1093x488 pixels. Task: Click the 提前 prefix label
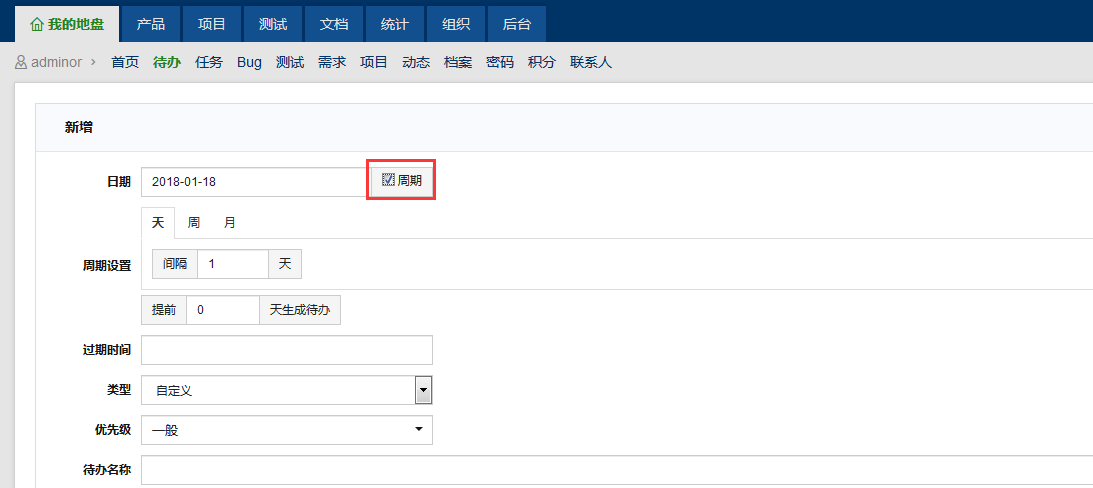click(165, 310)
